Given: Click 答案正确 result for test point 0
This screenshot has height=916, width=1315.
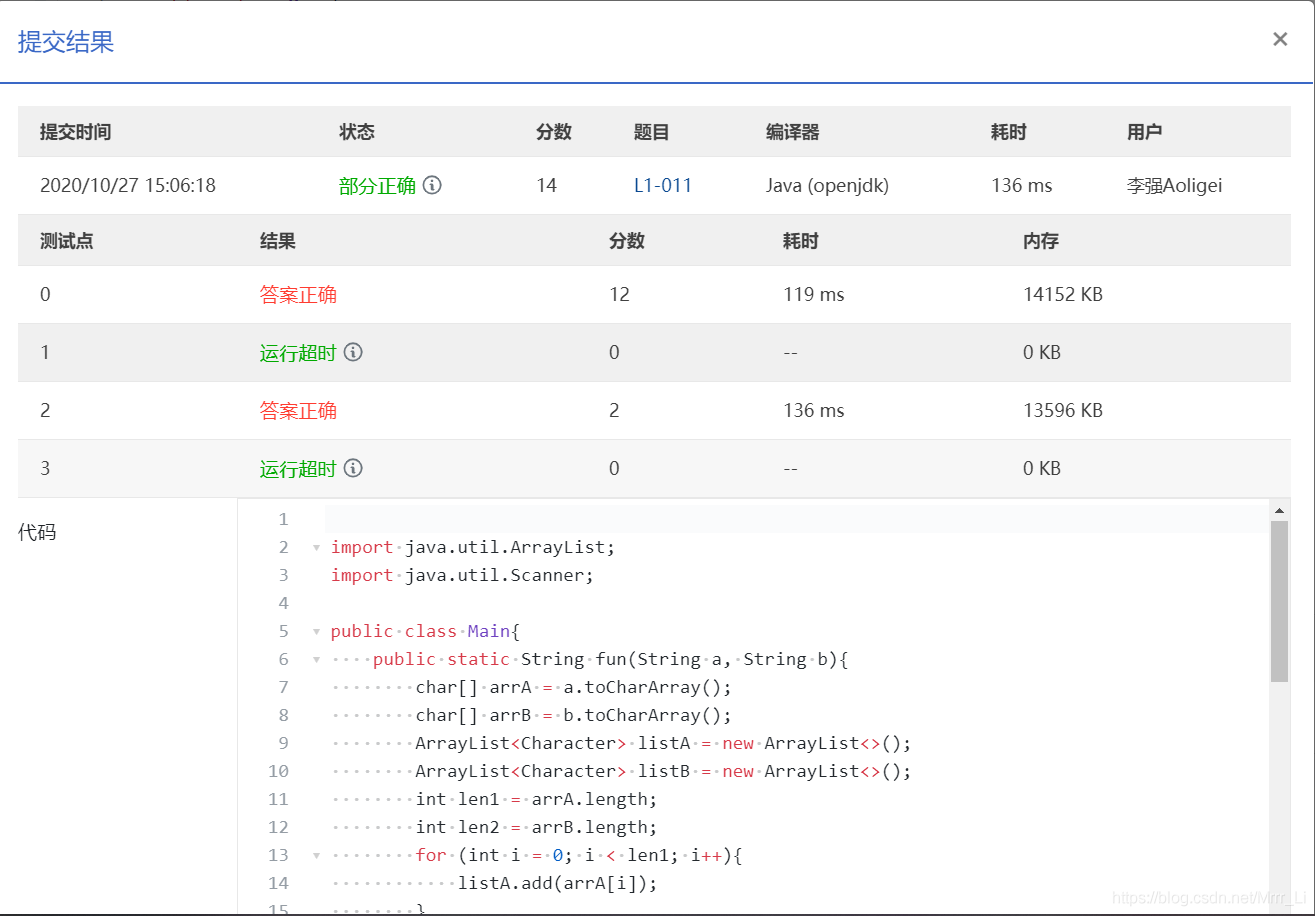Looking at the screenshot, I should pos(298,294).
